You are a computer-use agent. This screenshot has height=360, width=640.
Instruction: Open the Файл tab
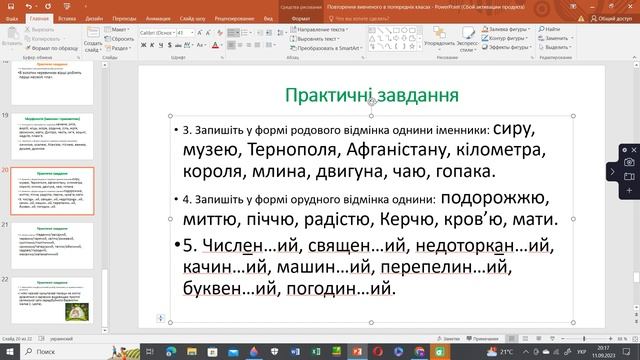click(12, 18)
